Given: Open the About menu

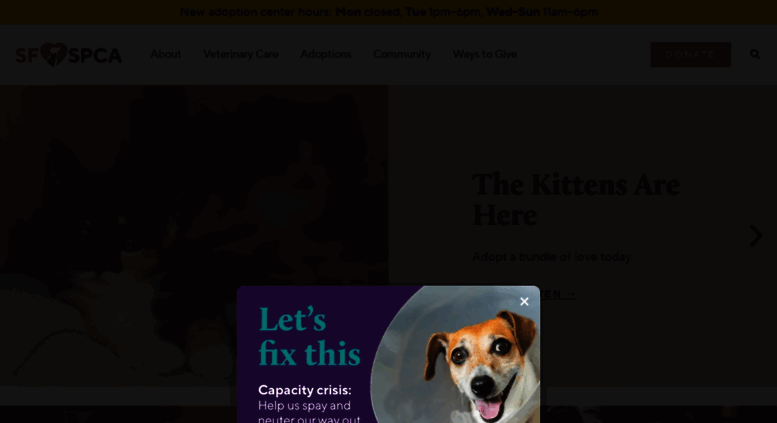Looking at the screenshot, I should point(166,54).
